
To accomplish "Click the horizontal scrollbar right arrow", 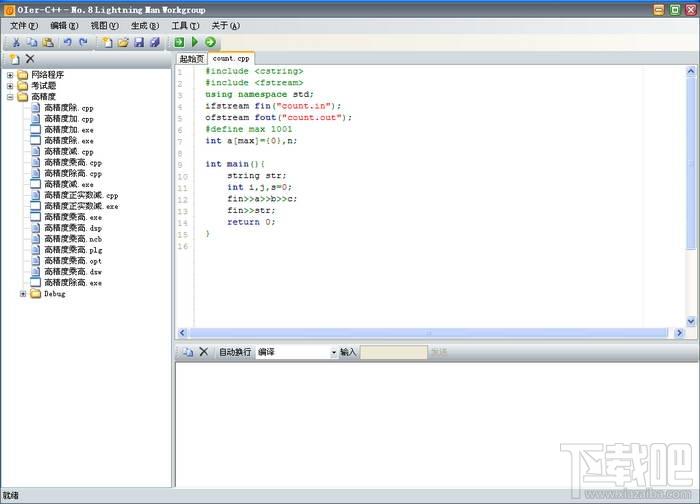I will 679,333.
